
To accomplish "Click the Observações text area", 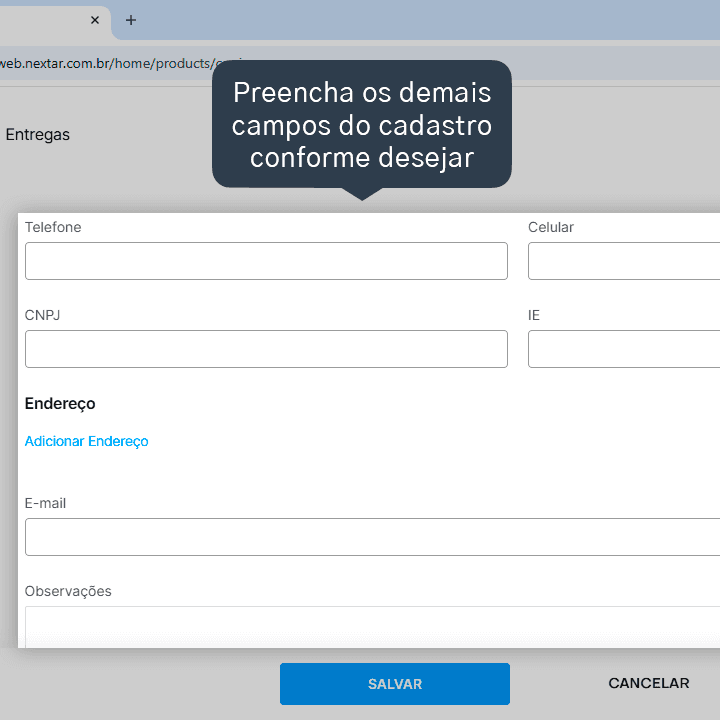I will [x=372, y=627].
